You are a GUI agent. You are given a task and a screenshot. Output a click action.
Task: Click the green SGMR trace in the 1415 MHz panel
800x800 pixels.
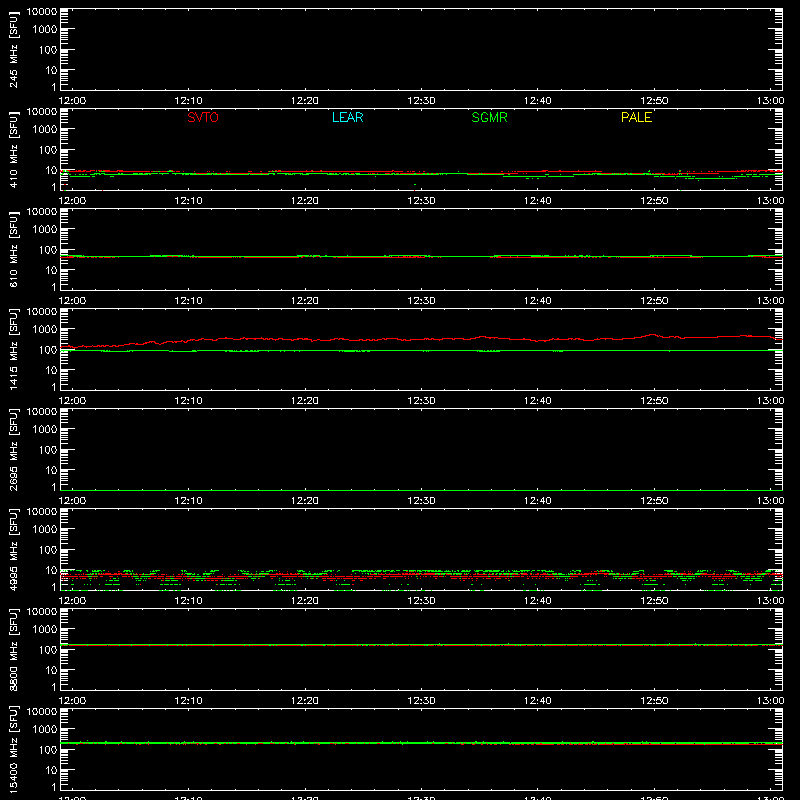point(421,351)
